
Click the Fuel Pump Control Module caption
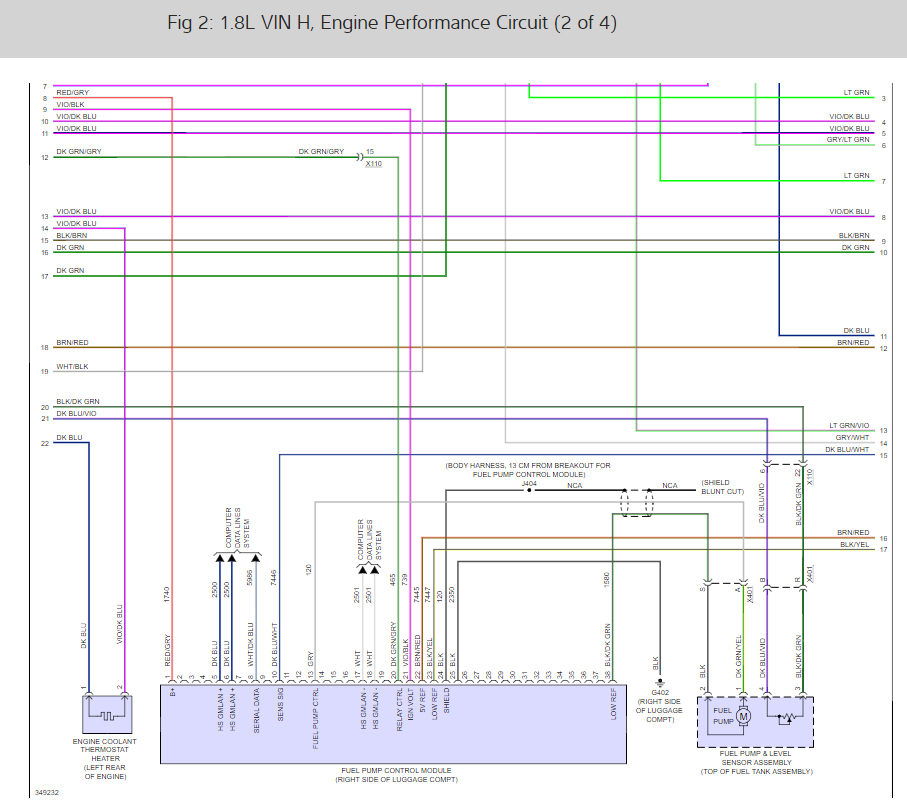coord(396,775)
